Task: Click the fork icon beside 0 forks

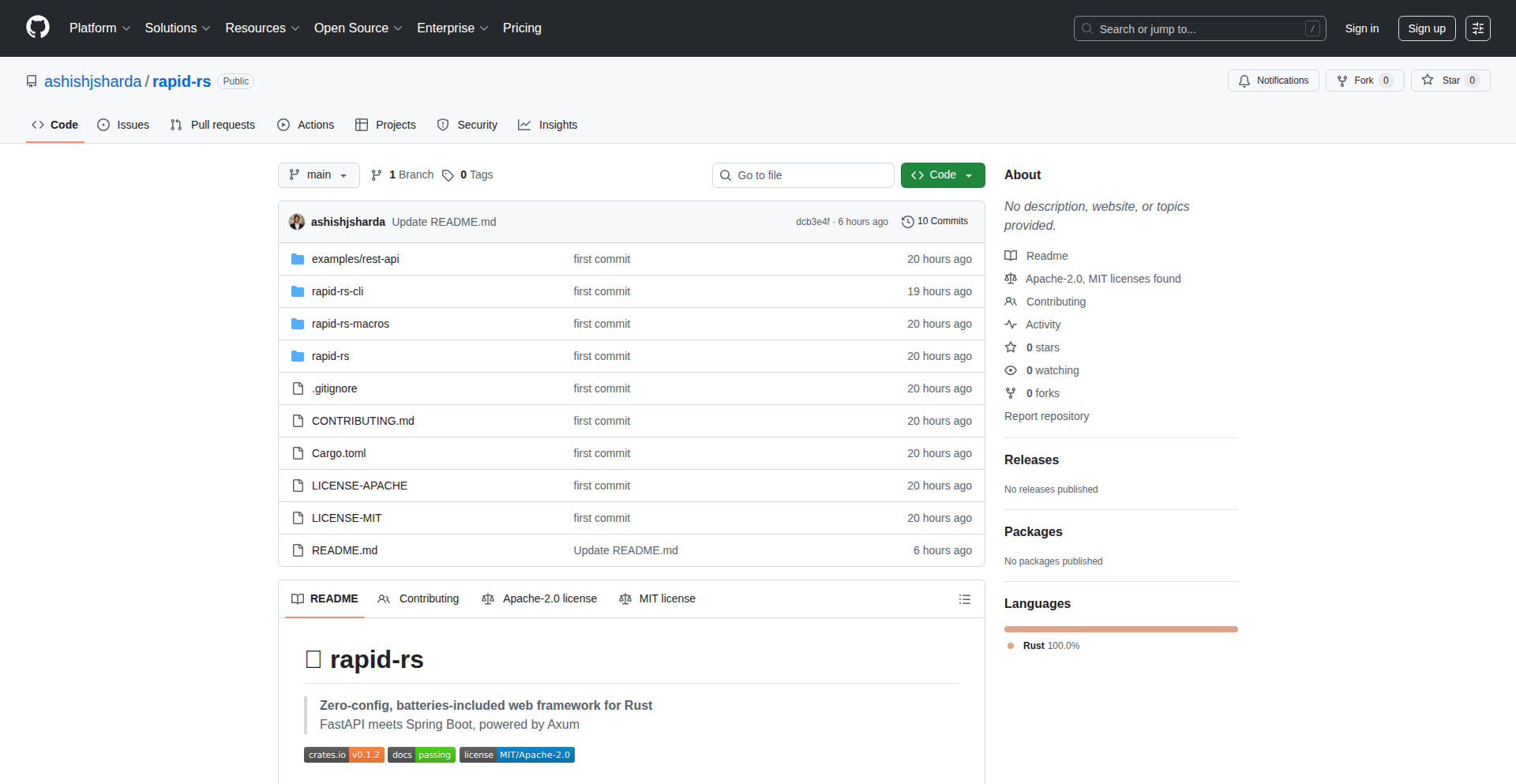Action: [x=1011, y=393]
